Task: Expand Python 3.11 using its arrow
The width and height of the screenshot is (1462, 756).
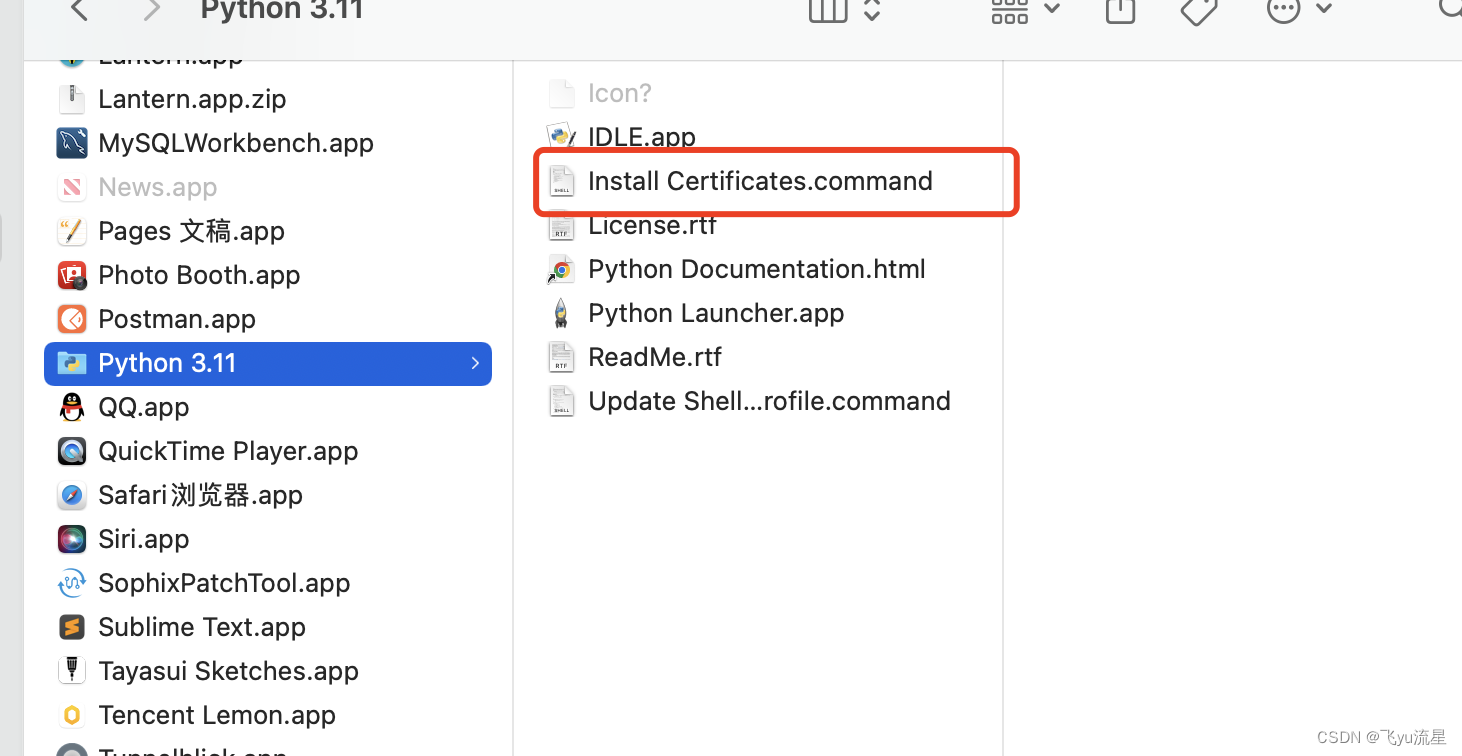Action: tap(475, 364)
